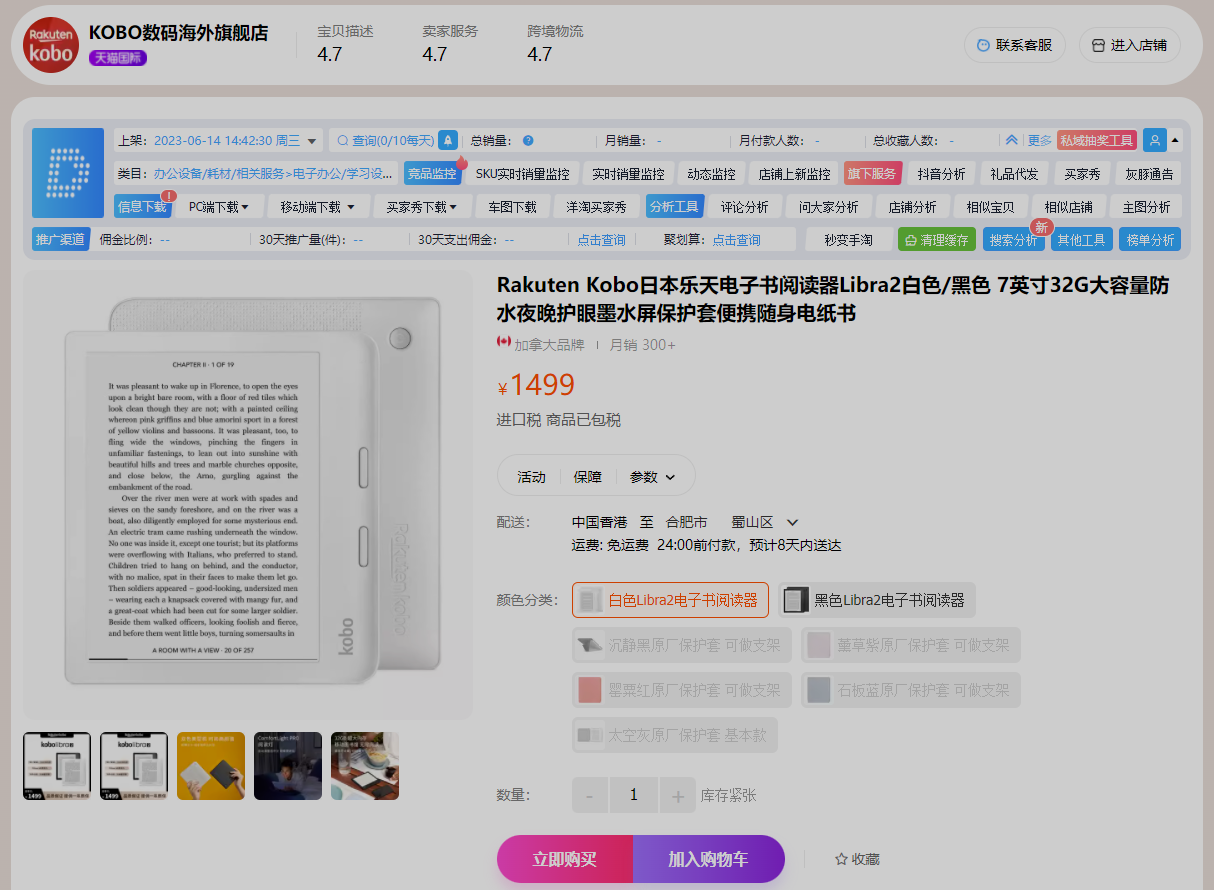Open the 上架 date dropdown arrow
This screenshot has width=1214, height=890.
point(312,141)
